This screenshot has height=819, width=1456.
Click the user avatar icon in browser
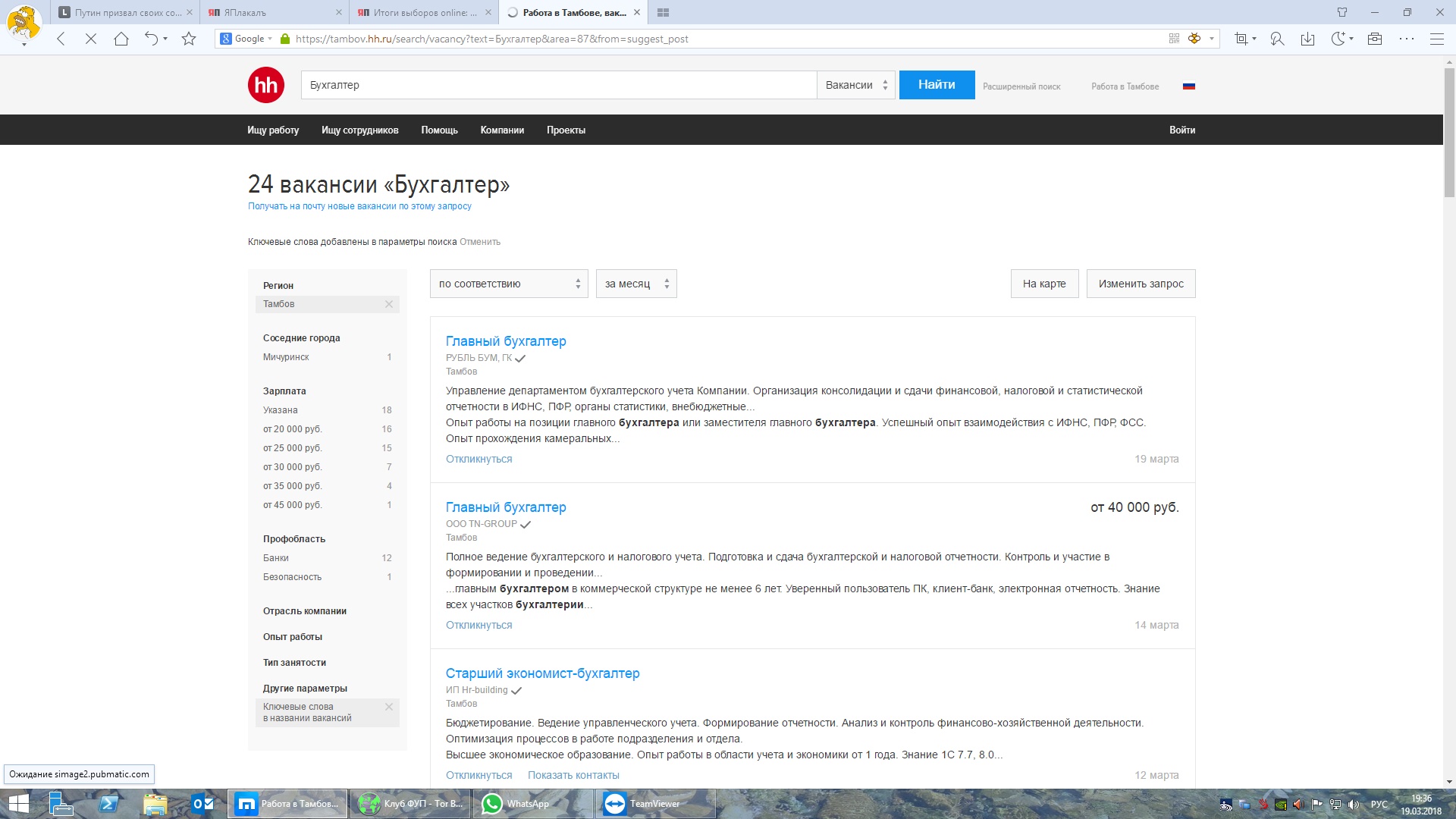[x=24, y=23]
